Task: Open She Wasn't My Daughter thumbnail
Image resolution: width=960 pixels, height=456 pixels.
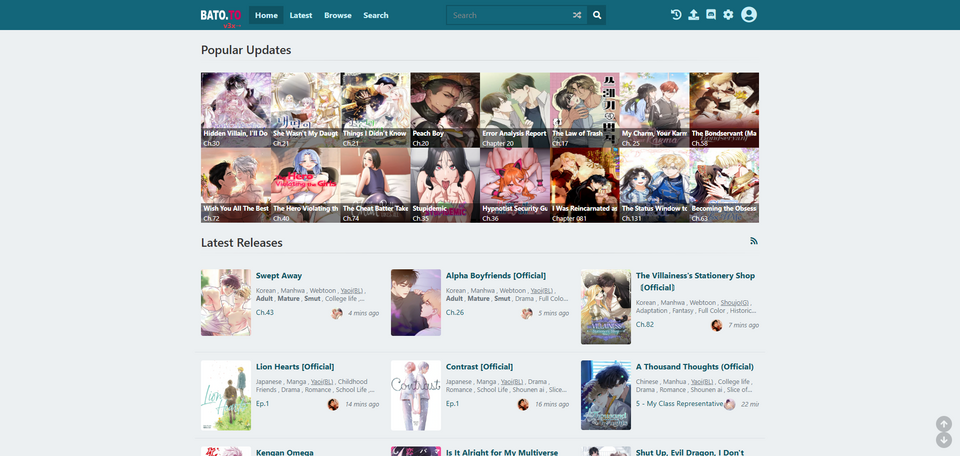Action: (306, 110)
